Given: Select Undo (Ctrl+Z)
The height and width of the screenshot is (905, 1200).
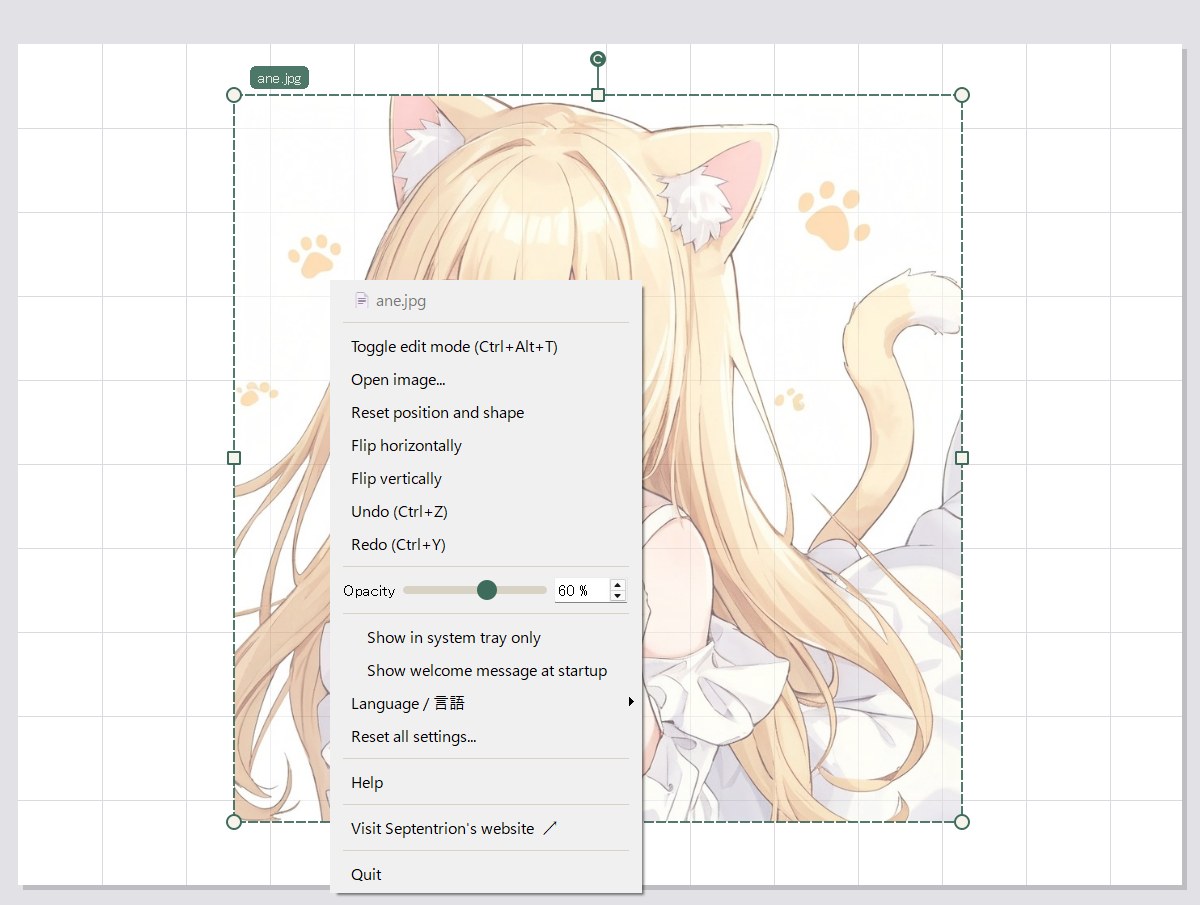Looking at the screenshot, I should (486, 512).
